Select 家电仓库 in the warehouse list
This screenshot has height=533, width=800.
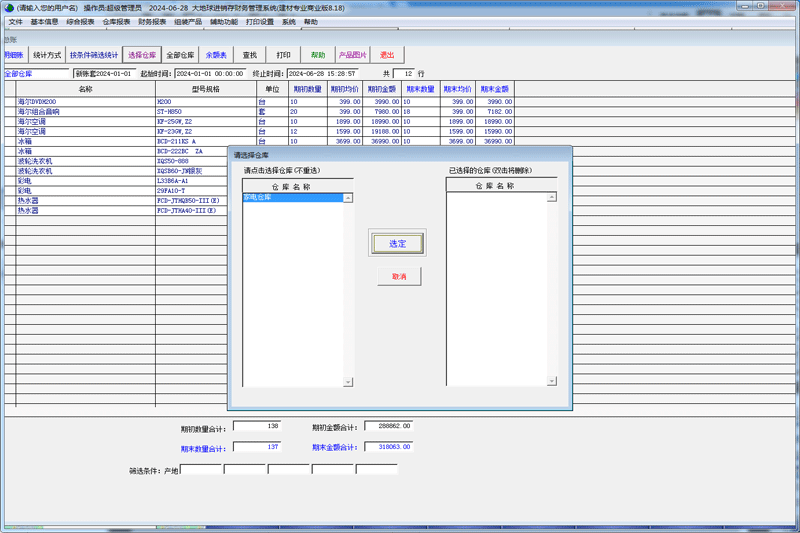[293, 197]
